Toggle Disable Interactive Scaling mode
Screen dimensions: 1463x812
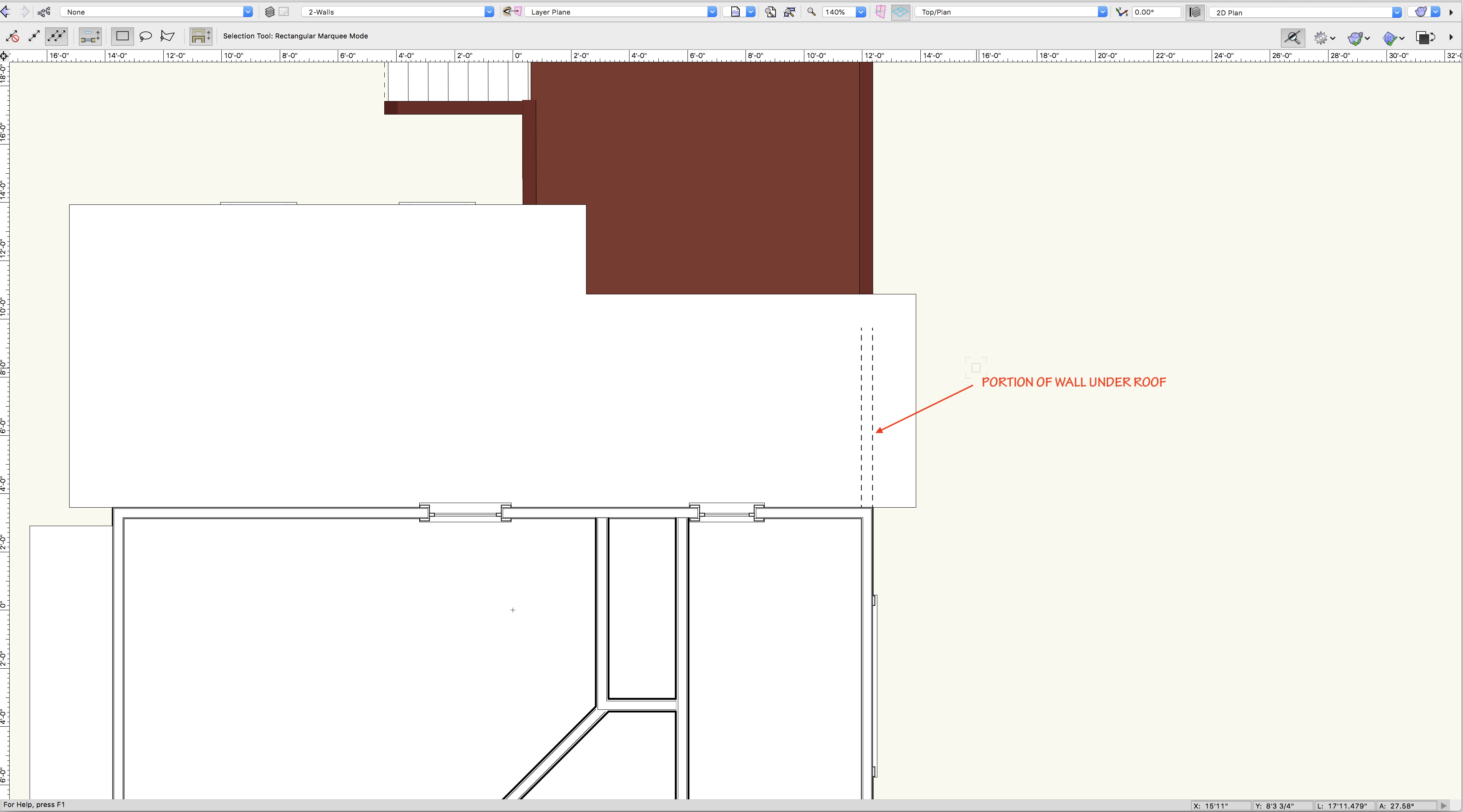tap(13, 36)
